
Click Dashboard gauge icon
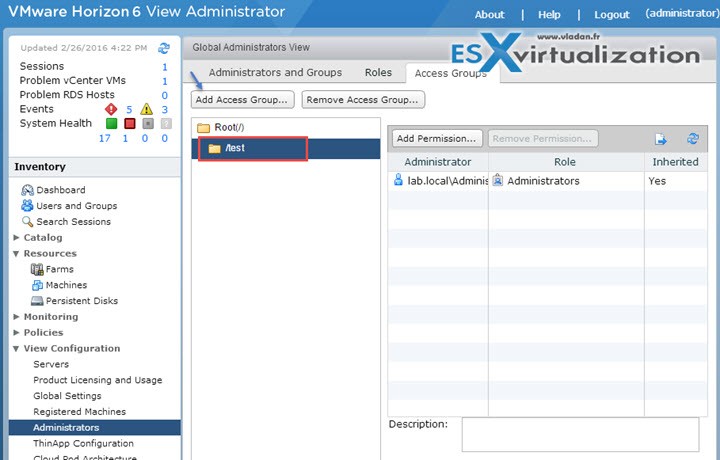(x=28, y=190)
